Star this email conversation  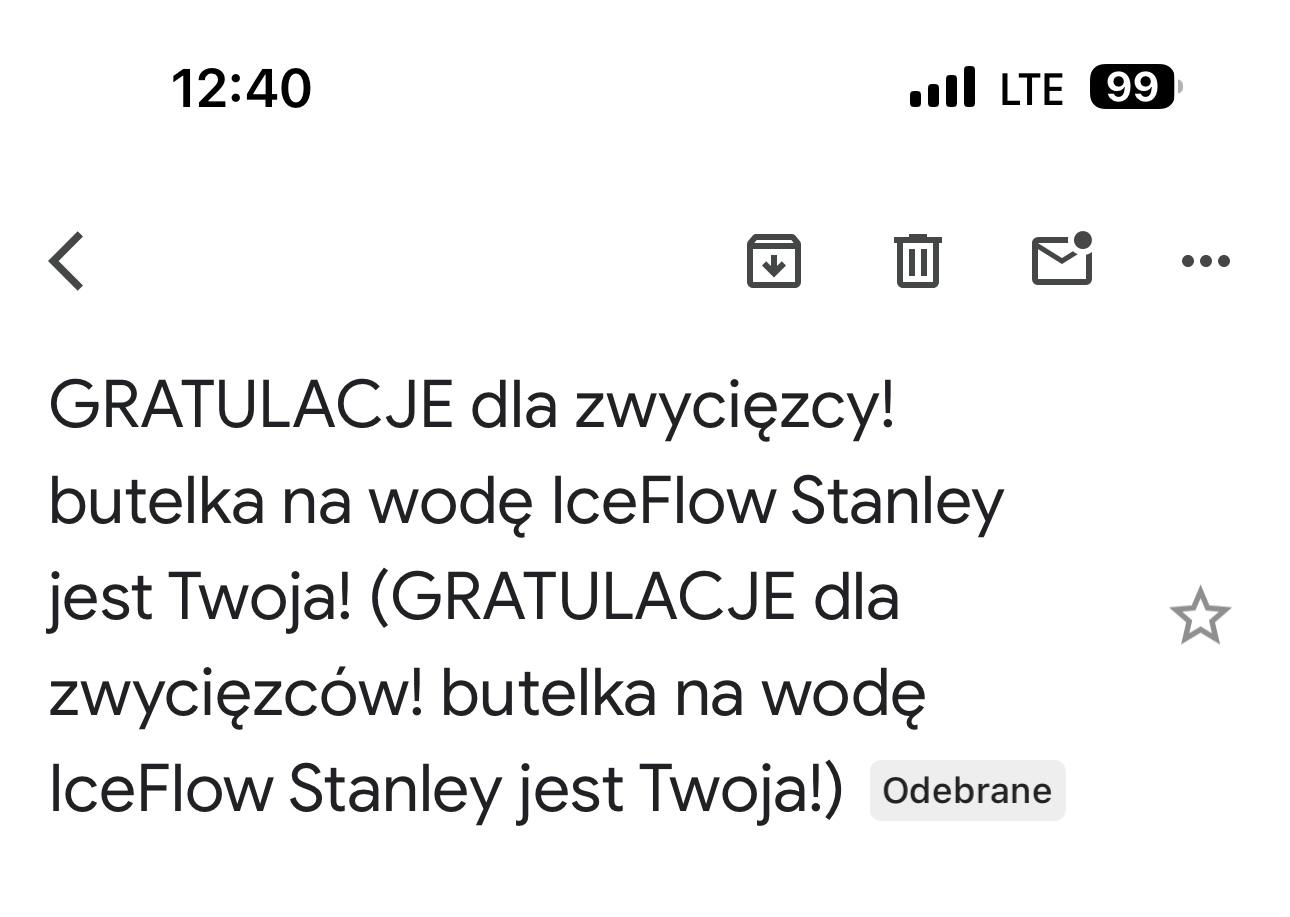coord(1199,616)
